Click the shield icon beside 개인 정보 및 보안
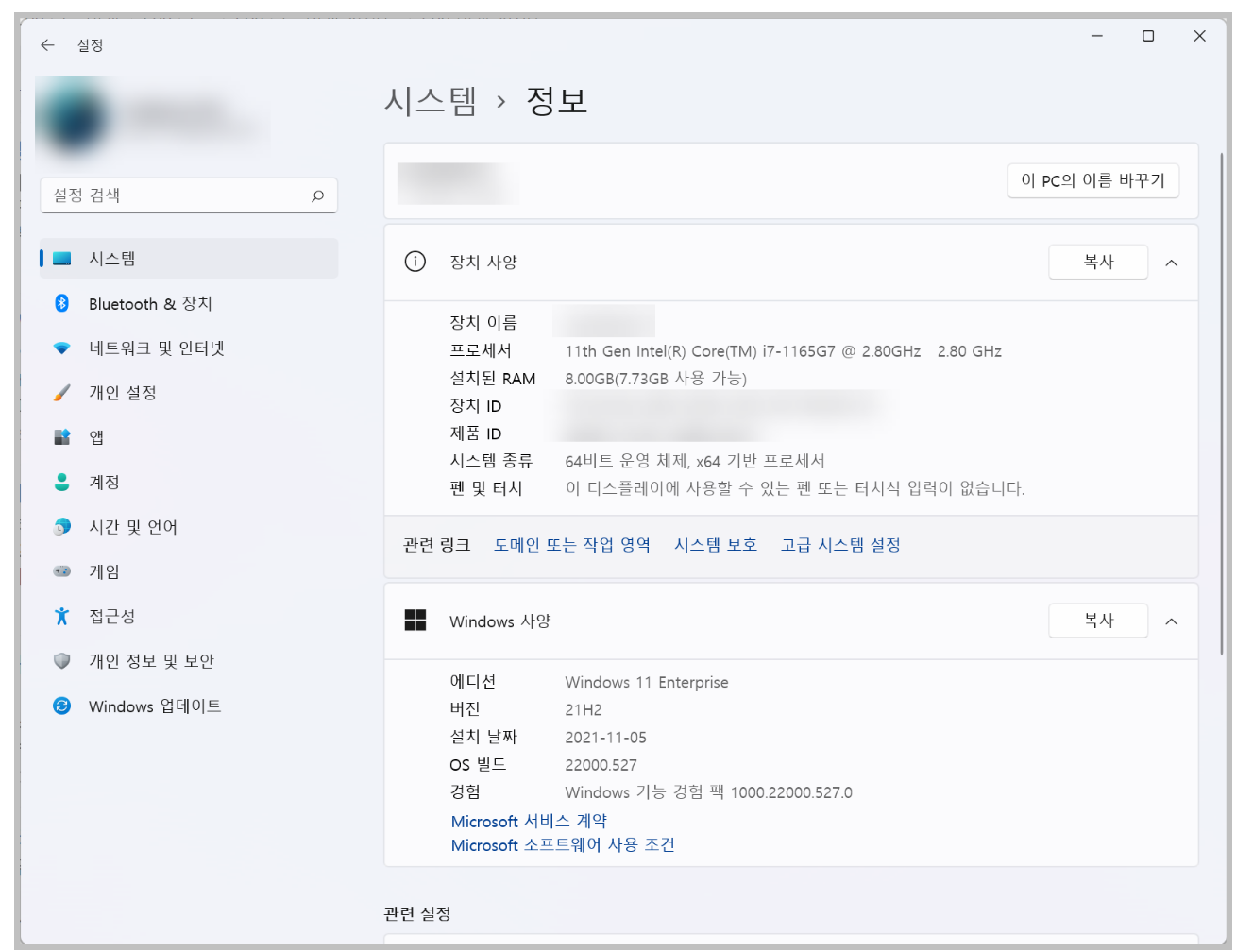1236x952 pixels. click(62, 661)
